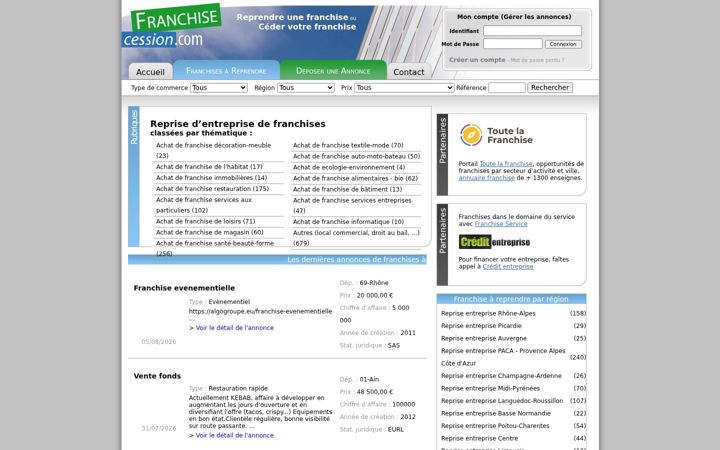View detail of Vente fonds annonce
This screenshot has height=450, width=720.
234,435
